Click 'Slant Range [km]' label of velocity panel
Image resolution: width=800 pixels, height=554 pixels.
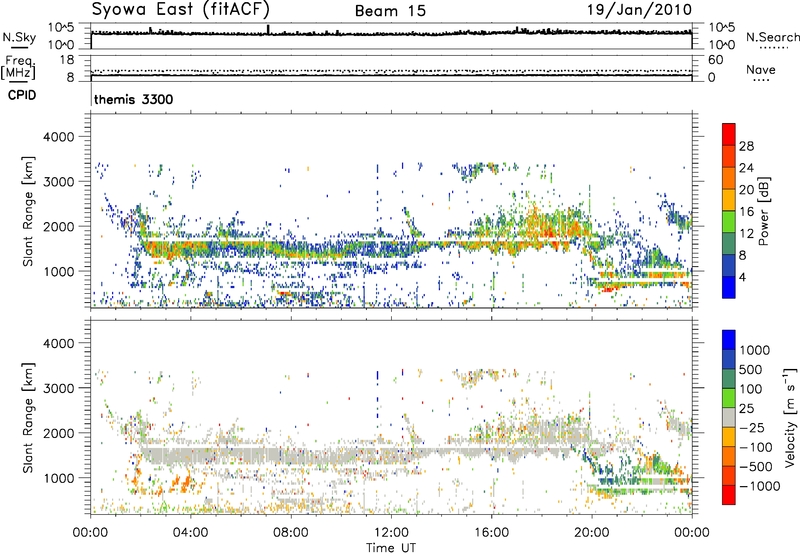coord(28,418)
